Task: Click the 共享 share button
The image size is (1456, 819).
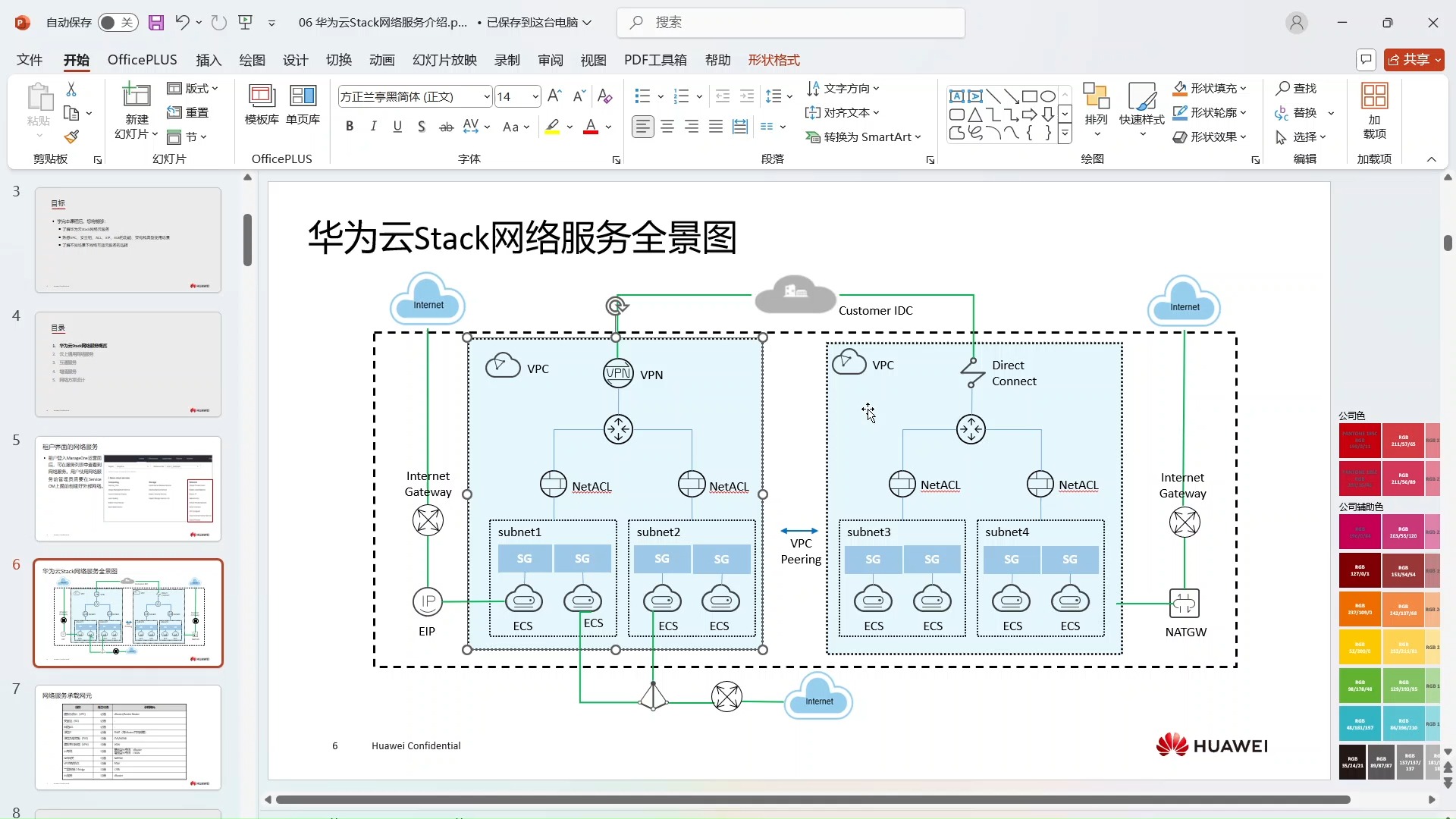Action: coord(1414,59)
